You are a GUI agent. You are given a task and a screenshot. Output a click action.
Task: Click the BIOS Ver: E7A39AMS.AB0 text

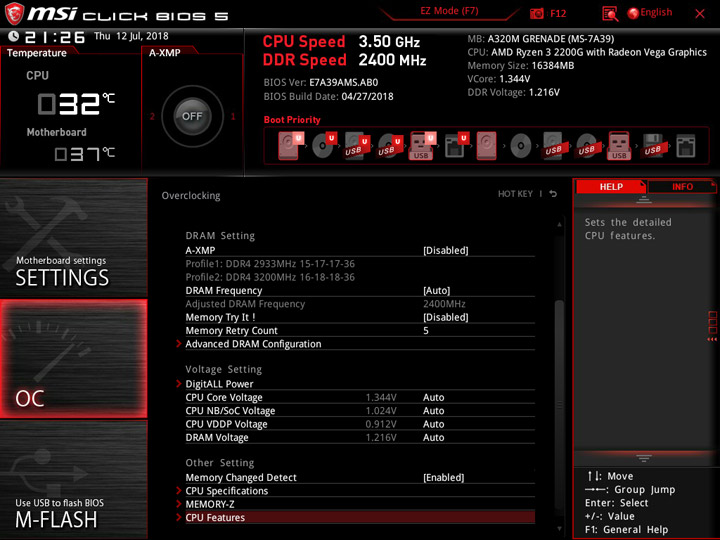(321, 83)
